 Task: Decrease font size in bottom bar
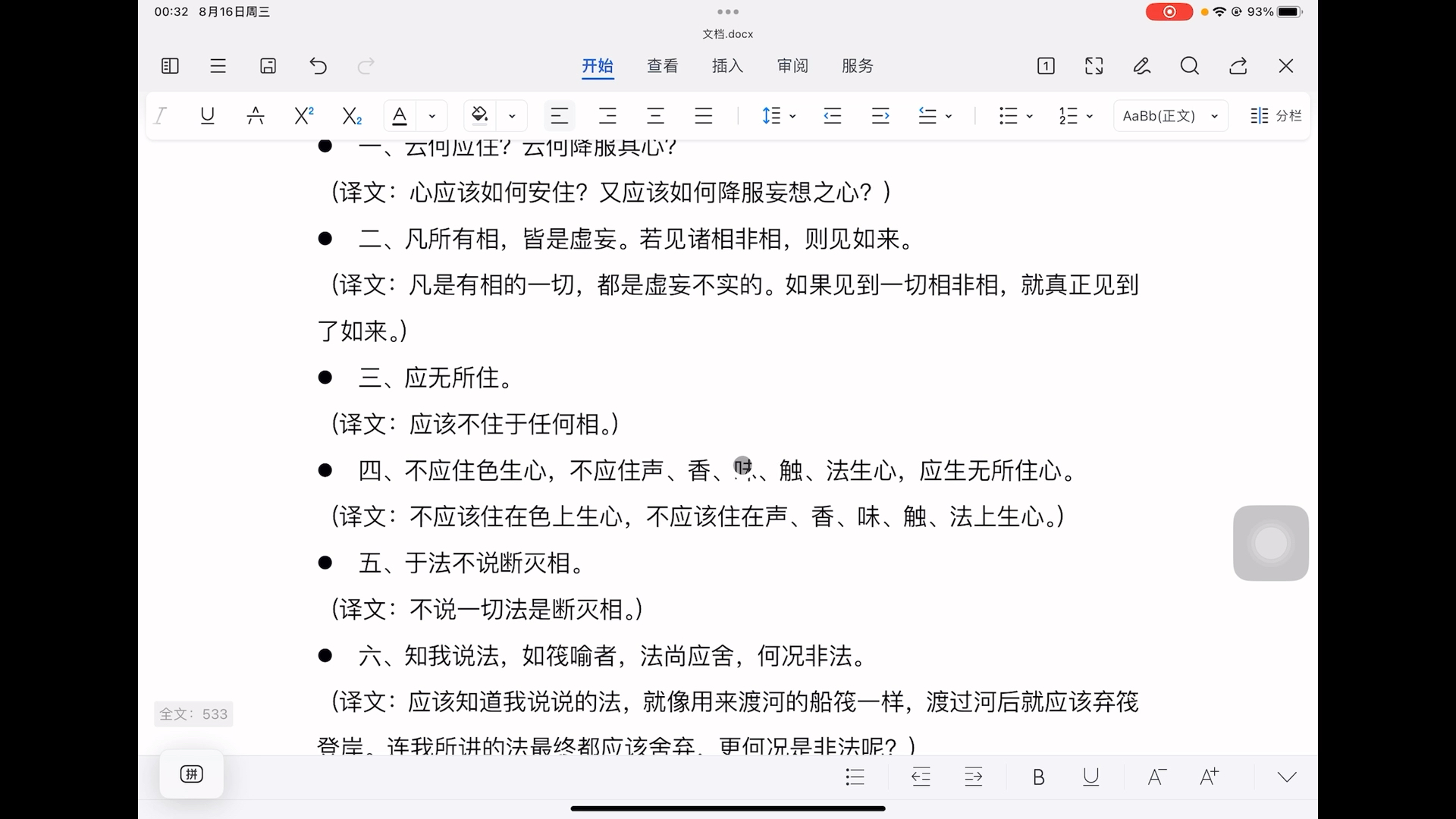[1156, 777]
